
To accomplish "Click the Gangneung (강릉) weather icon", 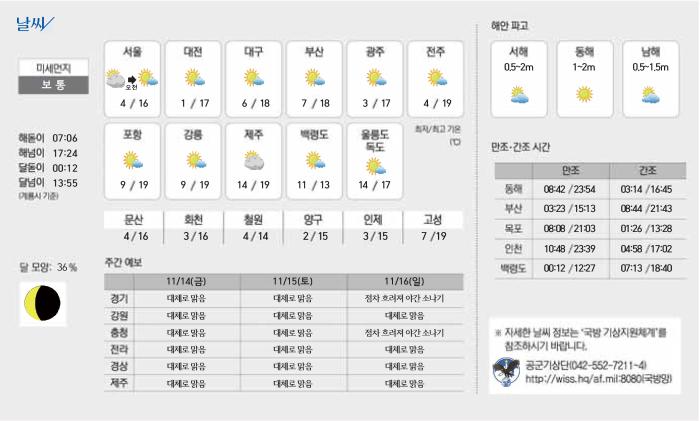I will [193, 160].
